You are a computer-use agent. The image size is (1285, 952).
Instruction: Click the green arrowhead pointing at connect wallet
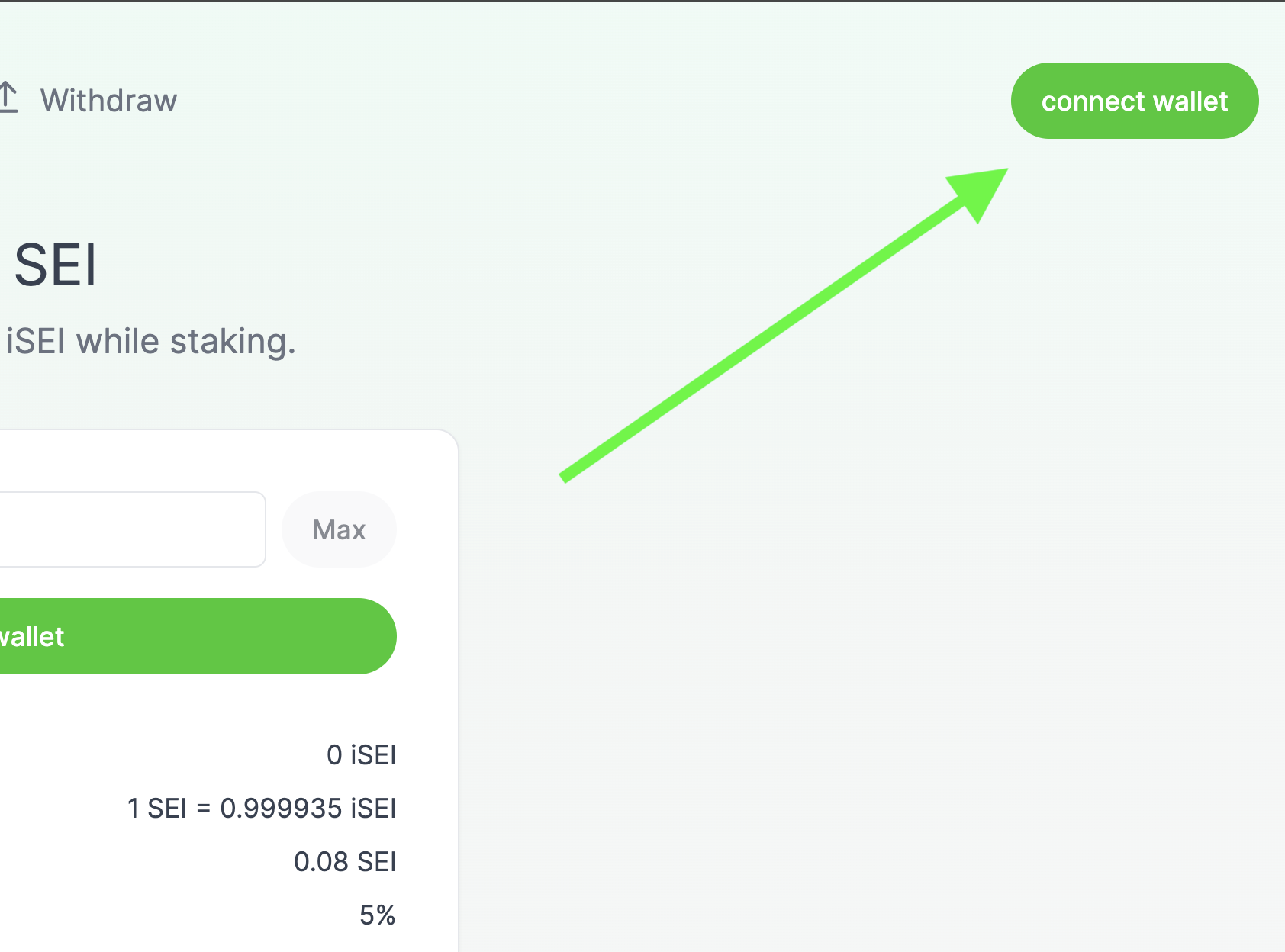980,191
